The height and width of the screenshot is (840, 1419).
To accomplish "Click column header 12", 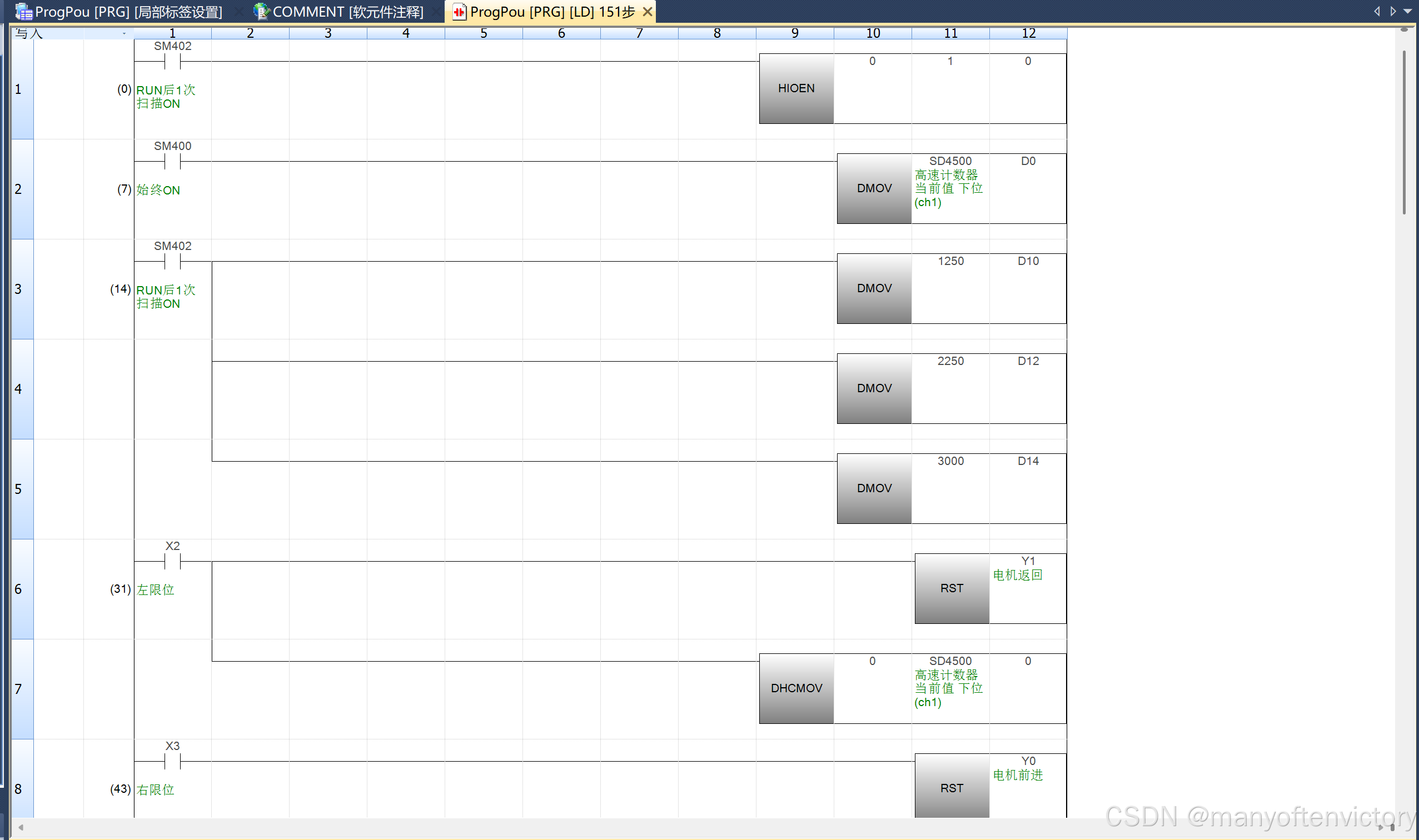I will (x=1028, y=33).
